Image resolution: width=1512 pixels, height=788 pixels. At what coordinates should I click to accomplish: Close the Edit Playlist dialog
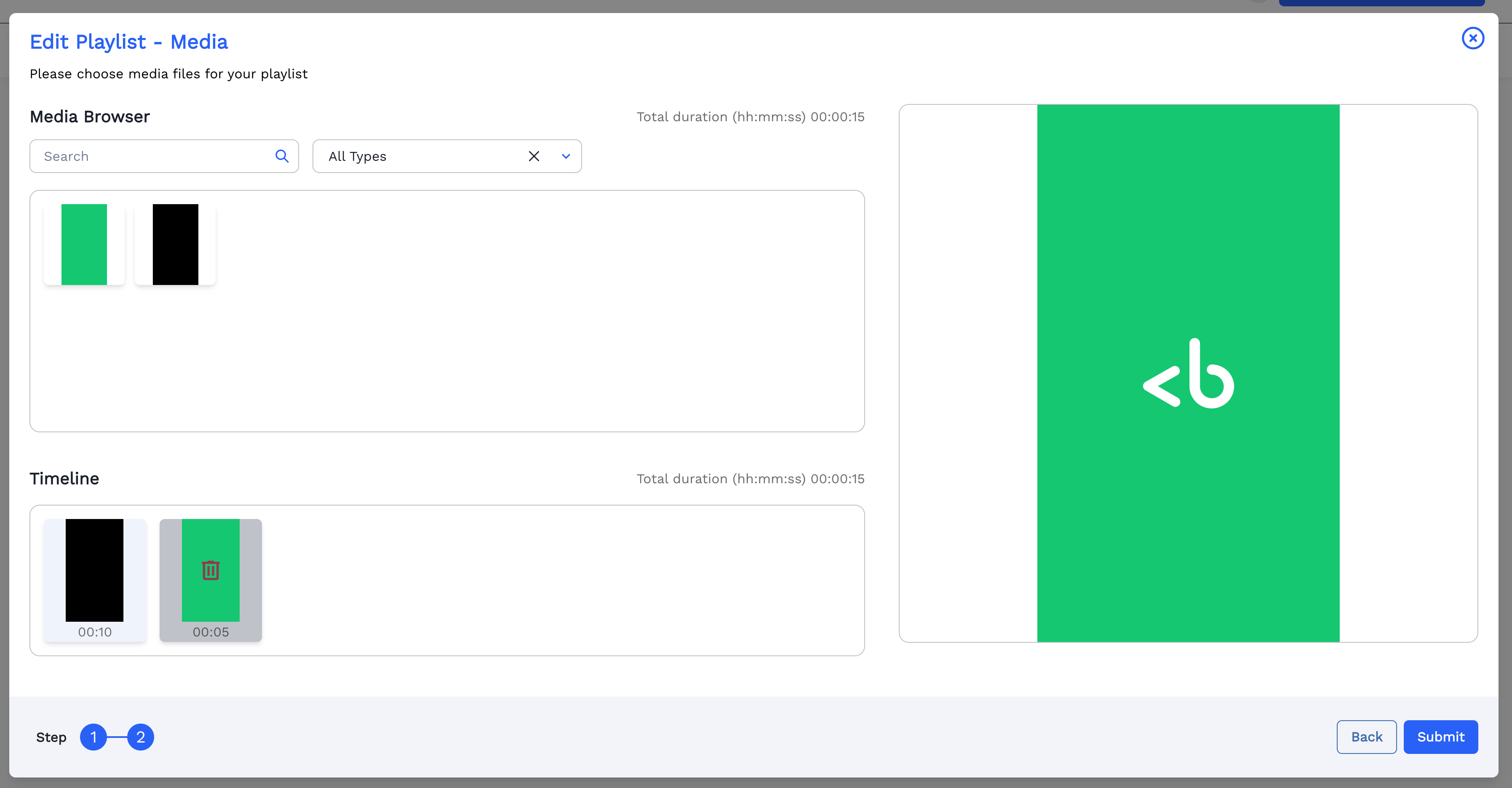click(1472, 38)
